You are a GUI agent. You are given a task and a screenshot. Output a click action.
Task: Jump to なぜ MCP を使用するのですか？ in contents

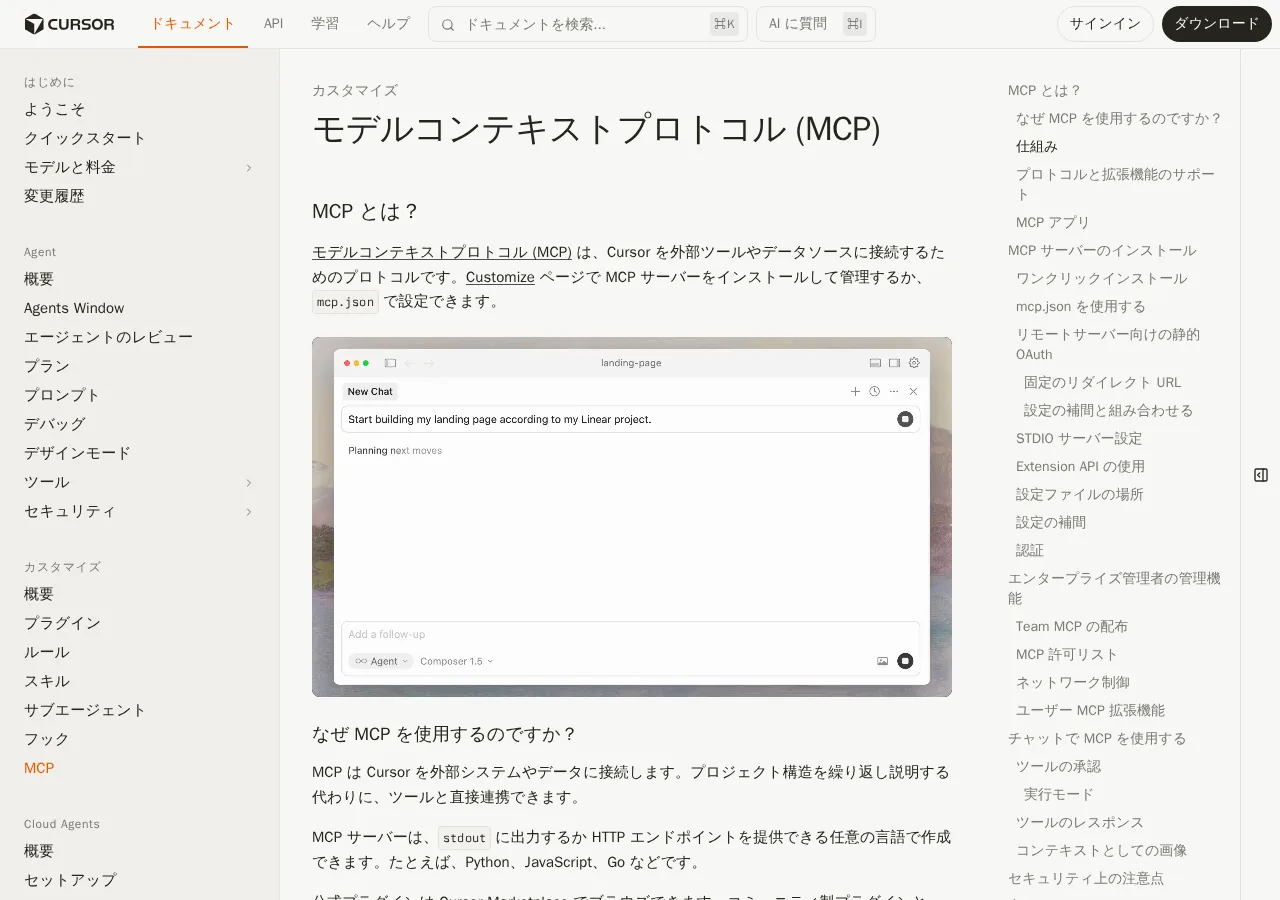pos(1119,119)
